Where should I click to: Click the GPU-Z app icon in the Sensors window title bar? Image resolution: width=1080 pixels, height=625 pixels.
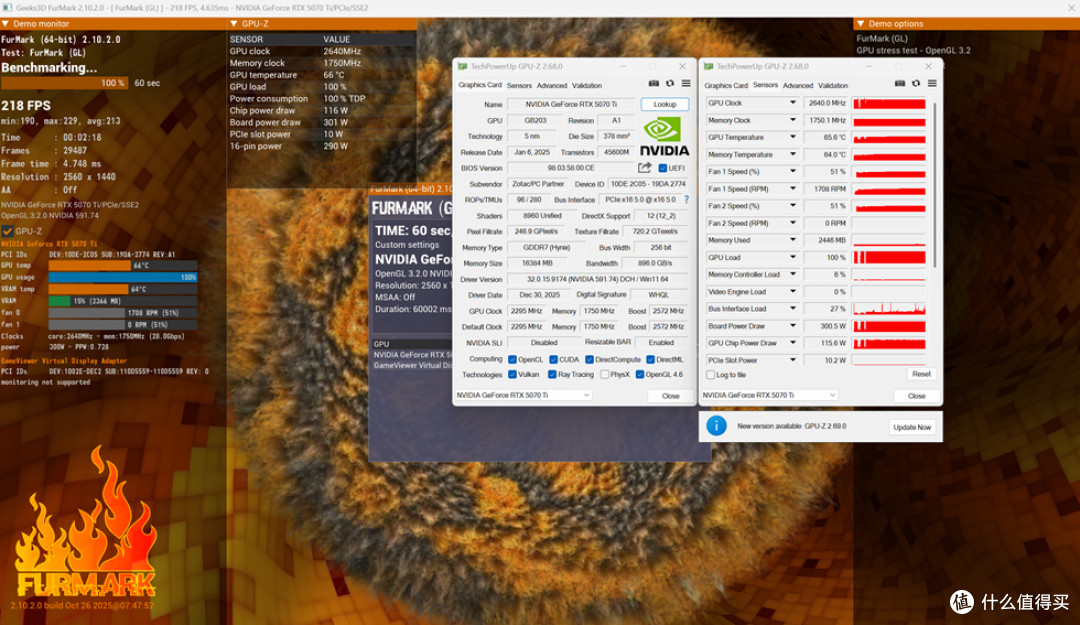pos(708,66)
